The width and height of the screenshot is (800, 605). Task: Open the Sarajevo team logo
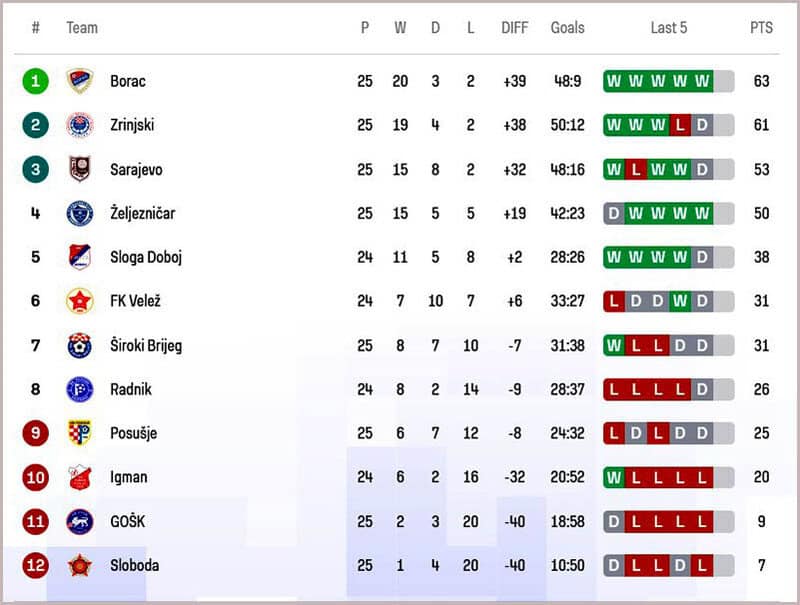point(79,169)
